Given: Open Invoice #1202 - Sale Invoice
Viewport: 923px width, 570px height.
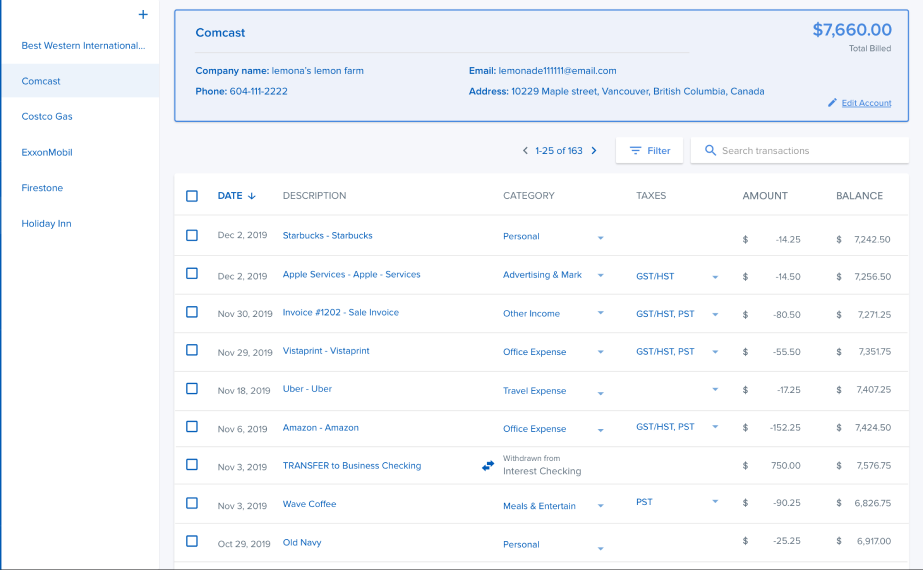Looking at the screenshot, I should [x=340, y=313].
